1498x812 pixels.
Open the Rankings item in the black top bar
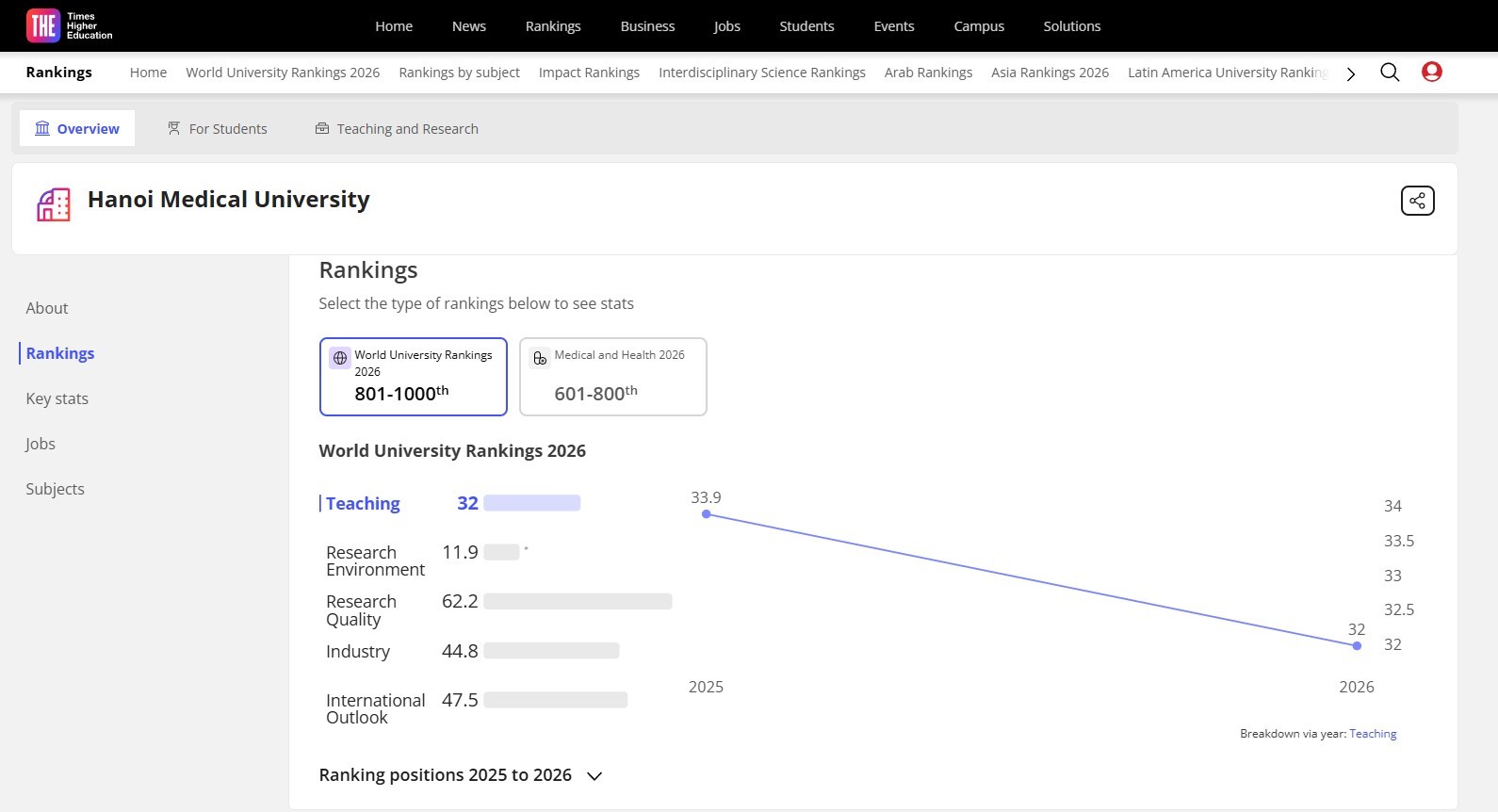[553, 26]
